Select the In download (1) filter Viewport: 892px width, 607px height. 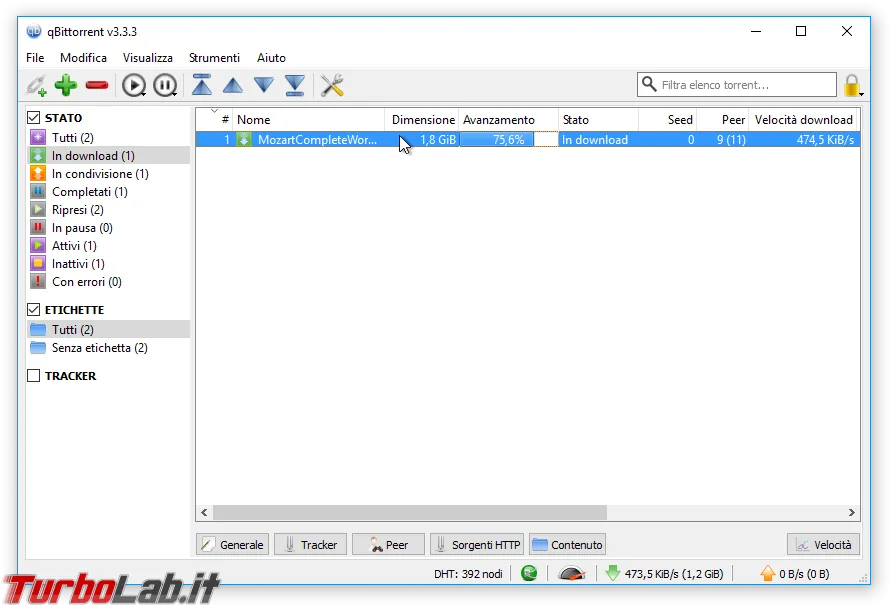(x=108, y=155)
